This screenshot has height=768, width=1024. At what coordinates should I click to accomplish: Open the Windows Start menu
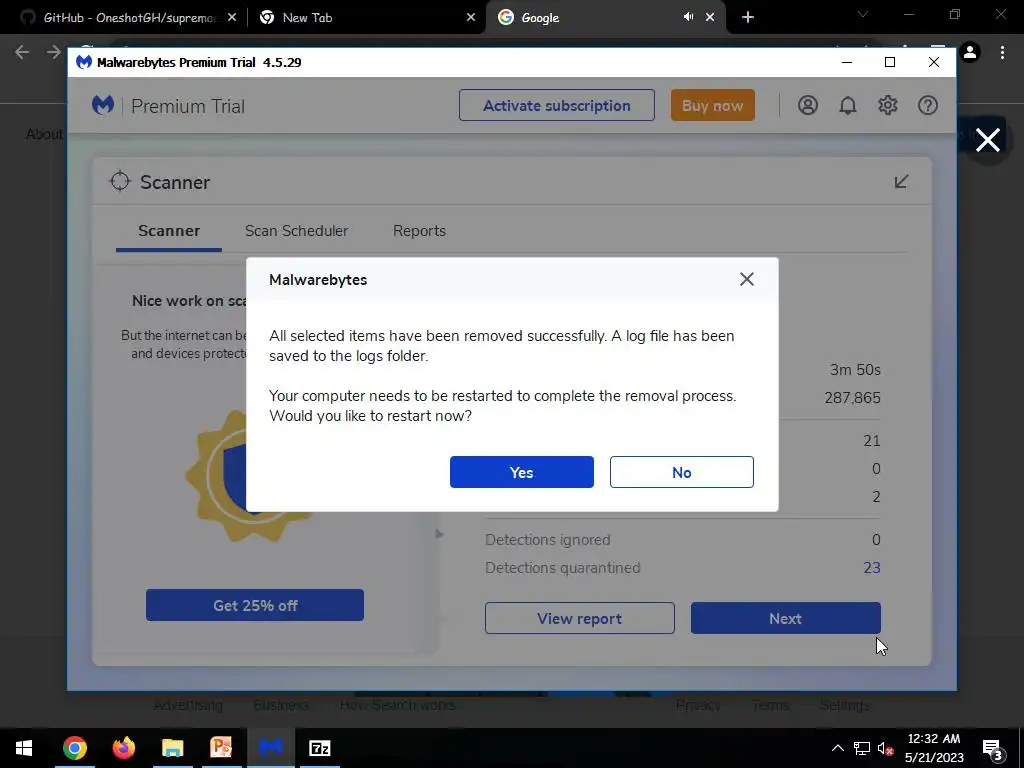tap(24, 748)
